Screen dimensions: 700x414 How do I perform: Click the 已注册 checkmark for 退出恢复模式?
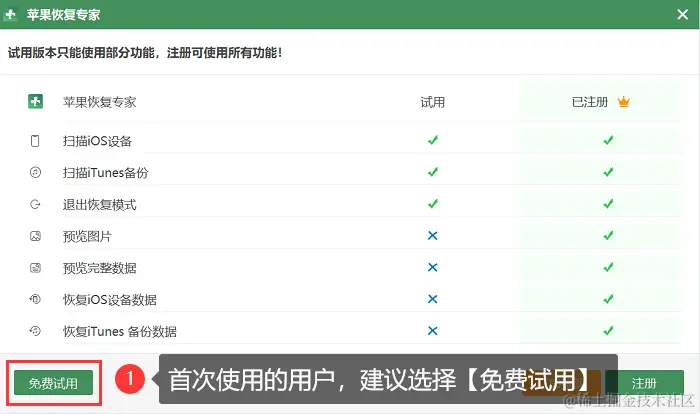[x=608, y=204]
